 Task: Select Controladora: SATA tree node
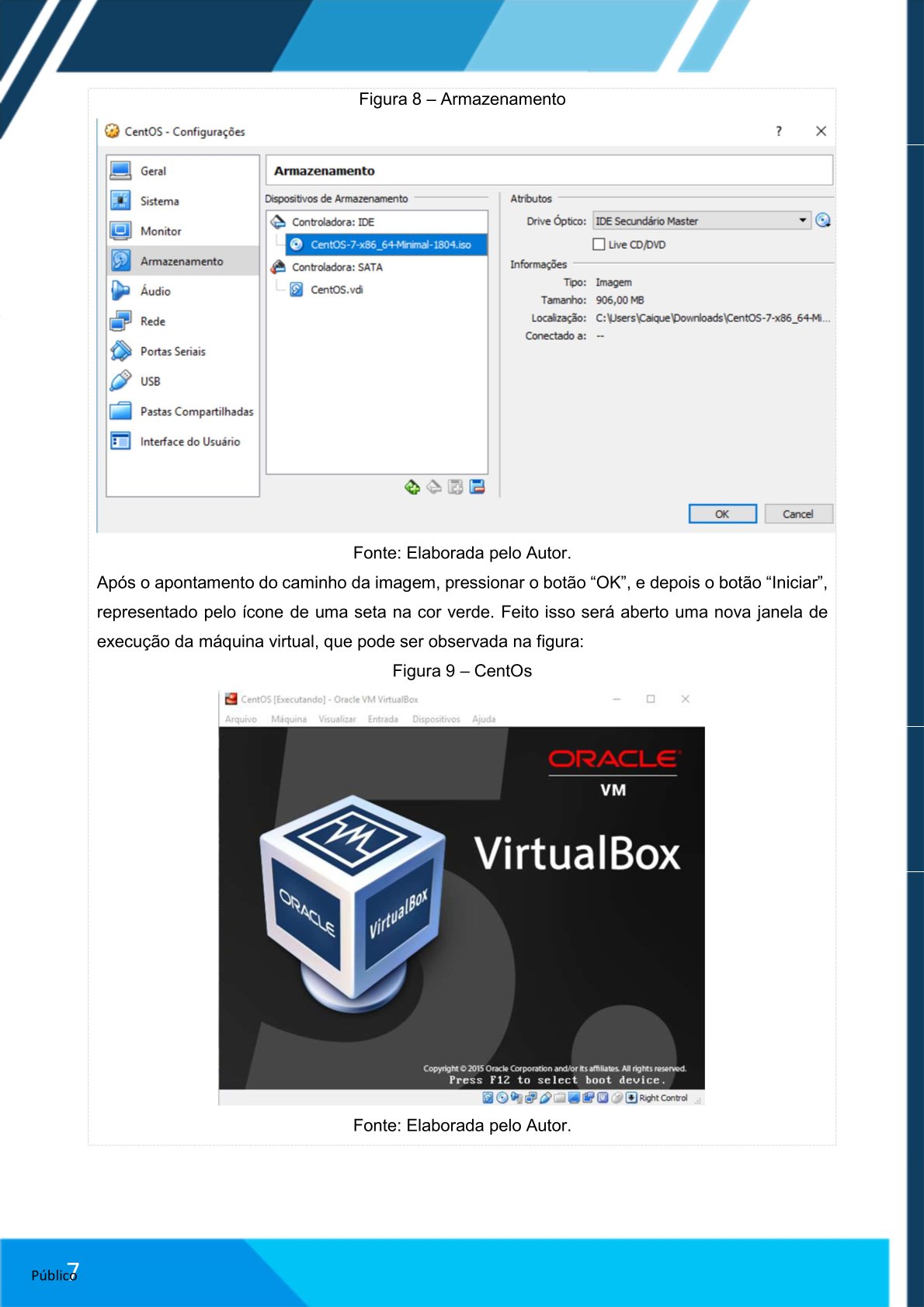(x=336, y=267)
